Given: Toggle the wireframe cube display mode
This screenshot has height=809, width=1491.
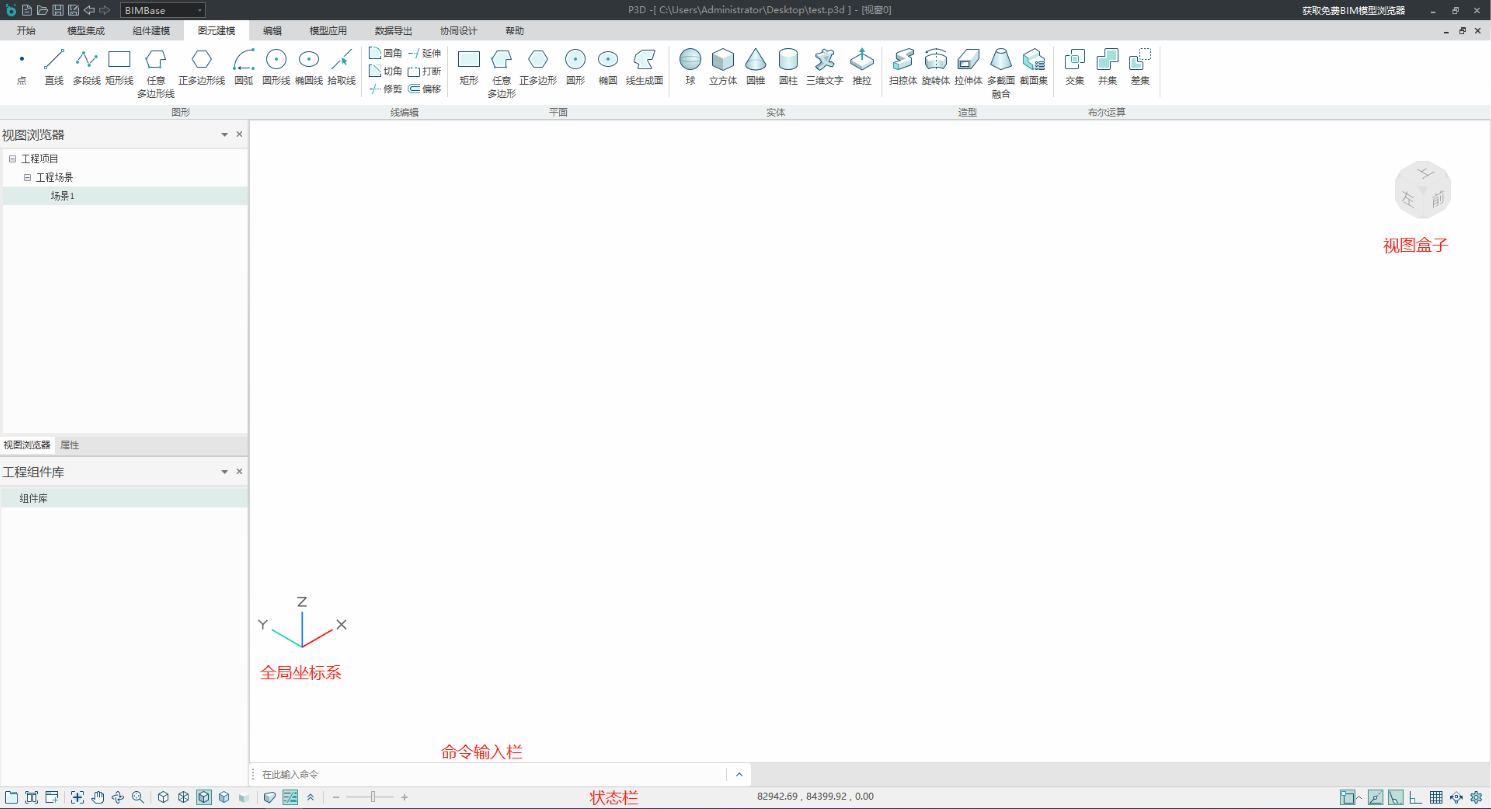Looking at the screenshot, I should (x=184, y=797).
